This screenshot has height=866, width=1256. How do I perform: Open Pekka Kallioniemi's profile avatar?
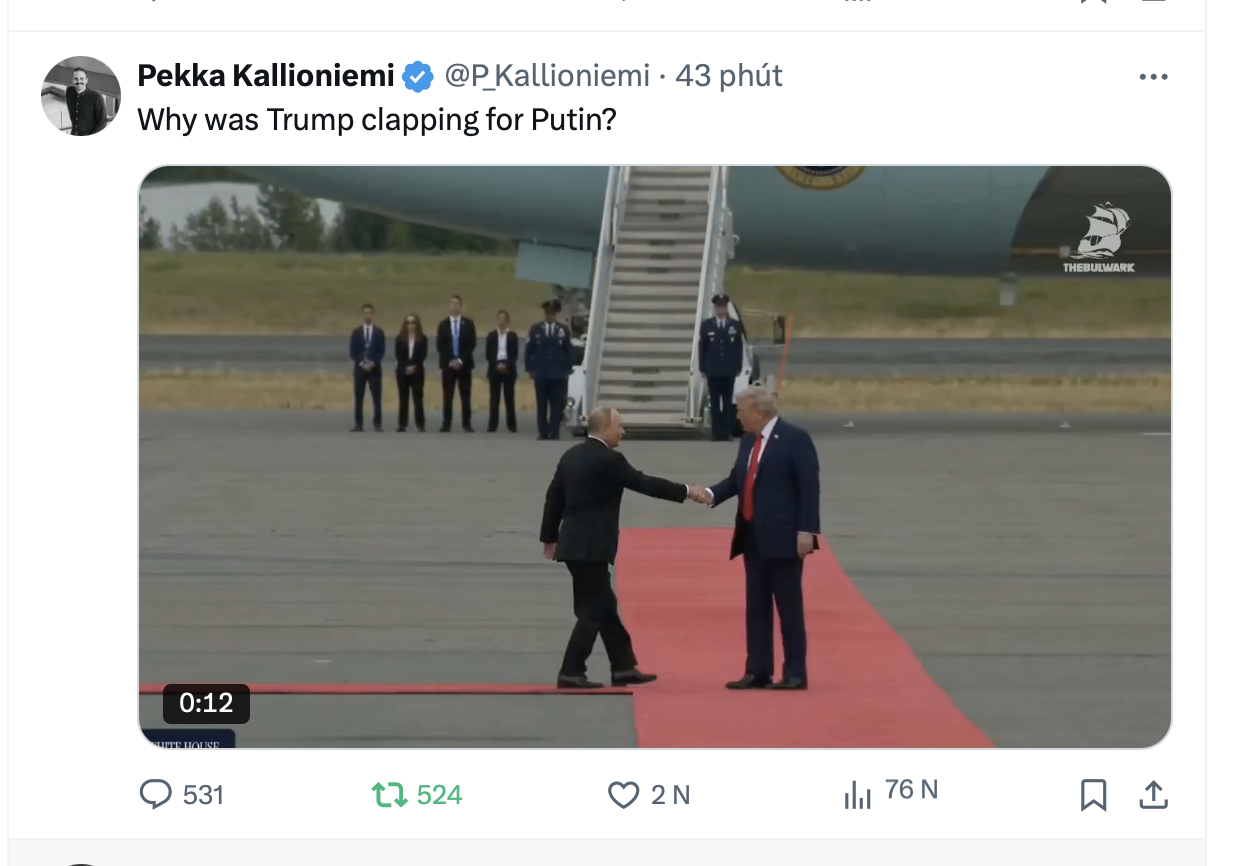click(81, 96)
